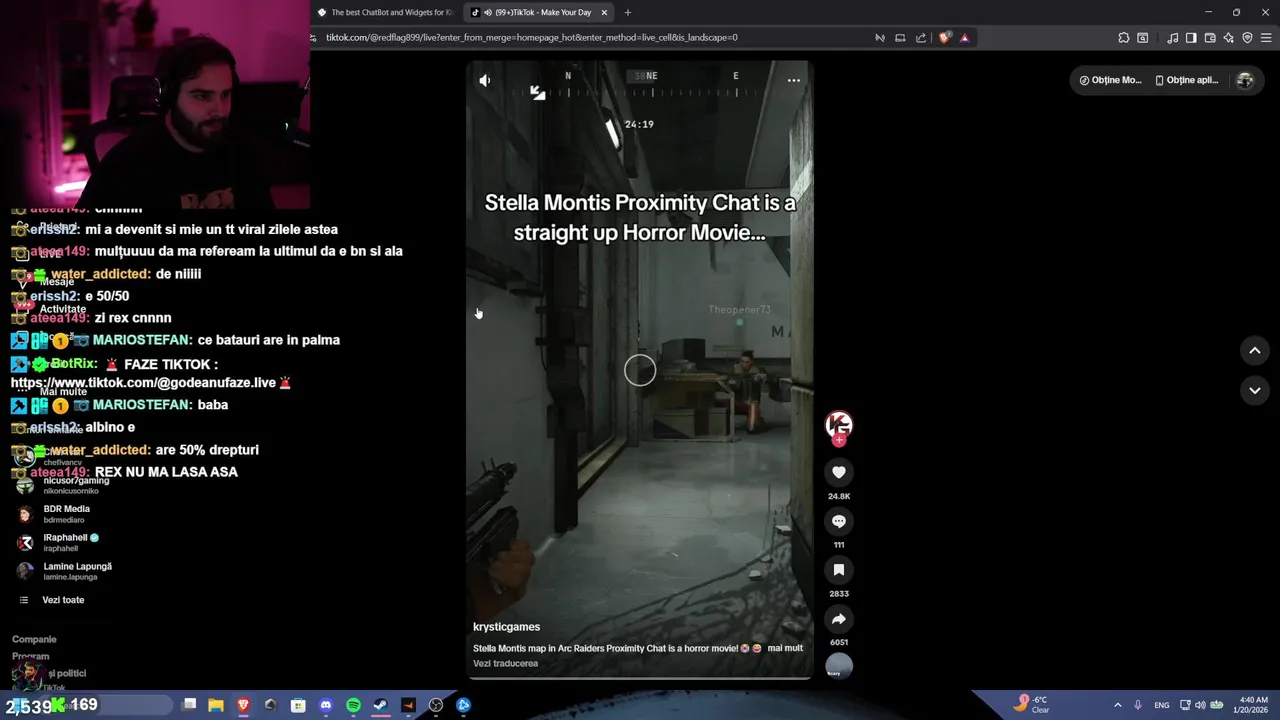Click the 'Obține apli...' get app button
The image size is (1280, 720).
point(1186,80)
